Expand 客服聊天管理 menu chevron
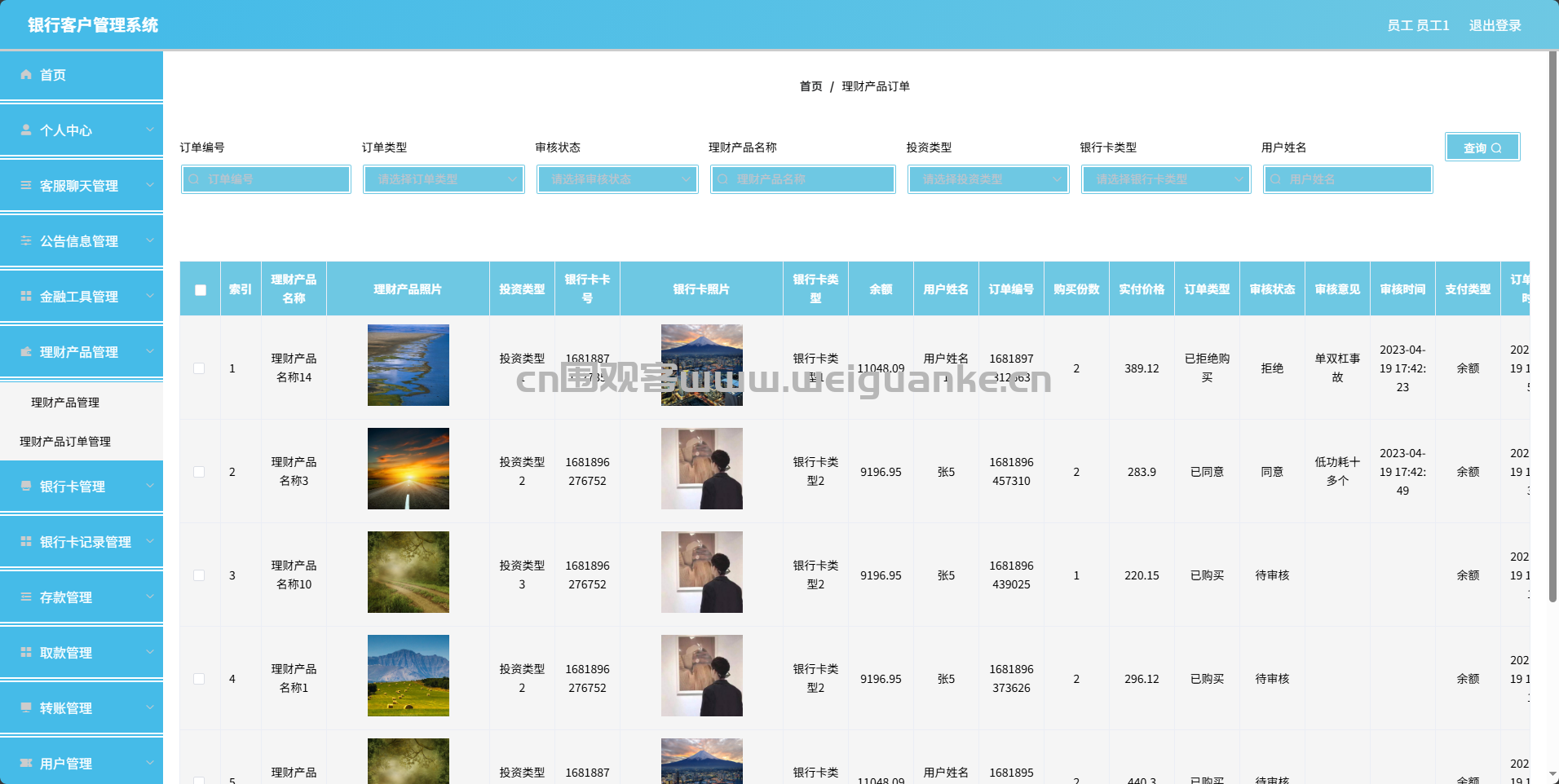Viewport: 1559px width, 784px height. pyautogui.click(x=150, y=185)
